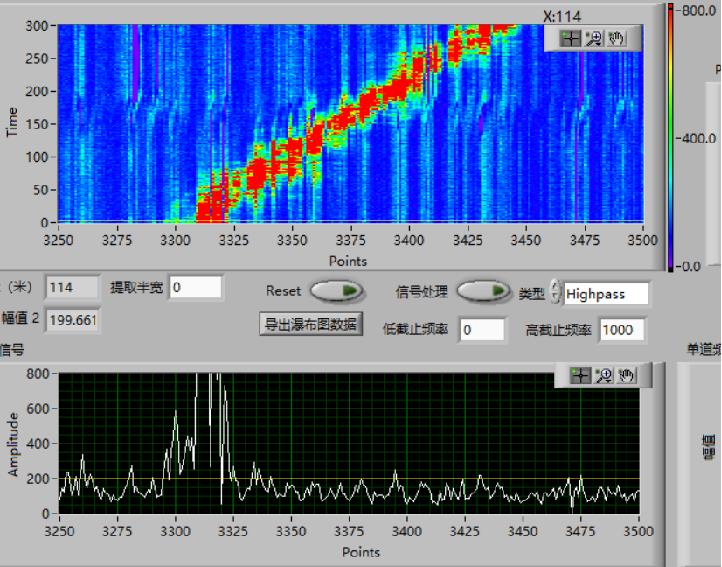
Task: Click the 提取半宽 input field
Action: click(195, 287)
